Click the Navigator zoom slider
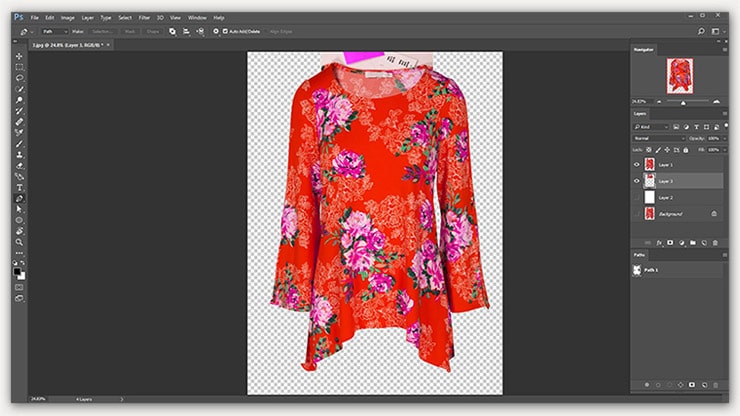The image size is (740, 416). pos(683,101)
